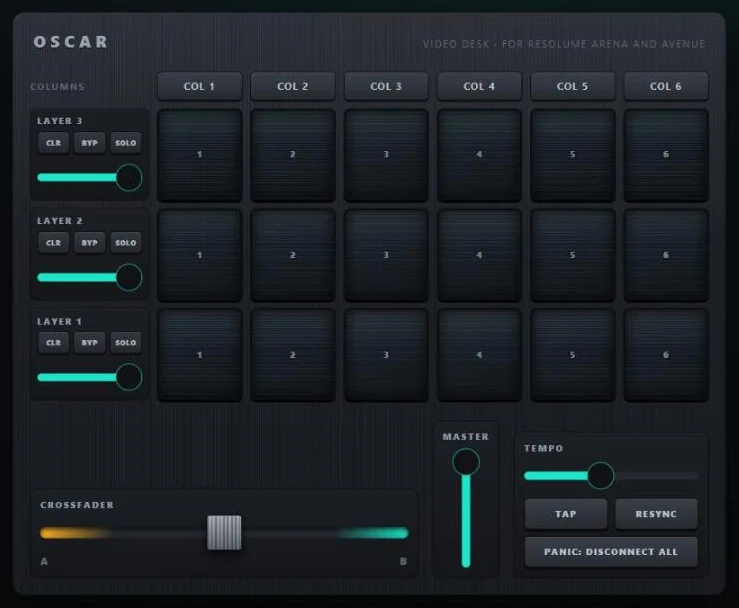
Task: Launch Layer 1 clip pad 3
Action: point(386,355)
